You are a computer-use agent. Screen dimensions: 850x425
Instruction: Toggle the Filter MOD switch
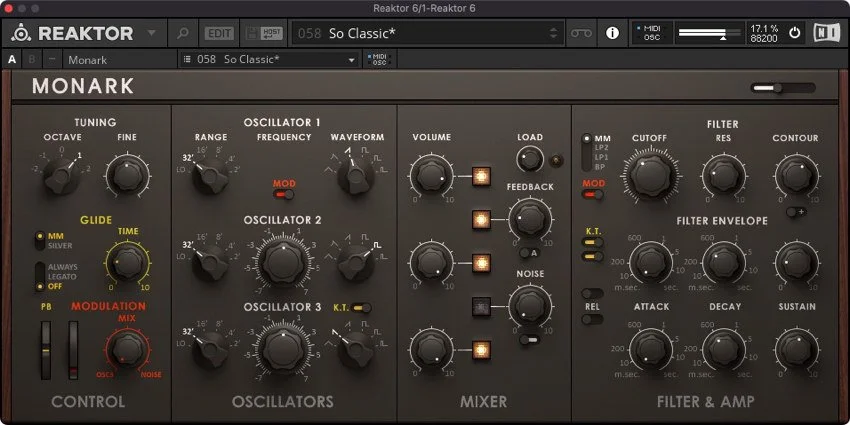point(593,194)
